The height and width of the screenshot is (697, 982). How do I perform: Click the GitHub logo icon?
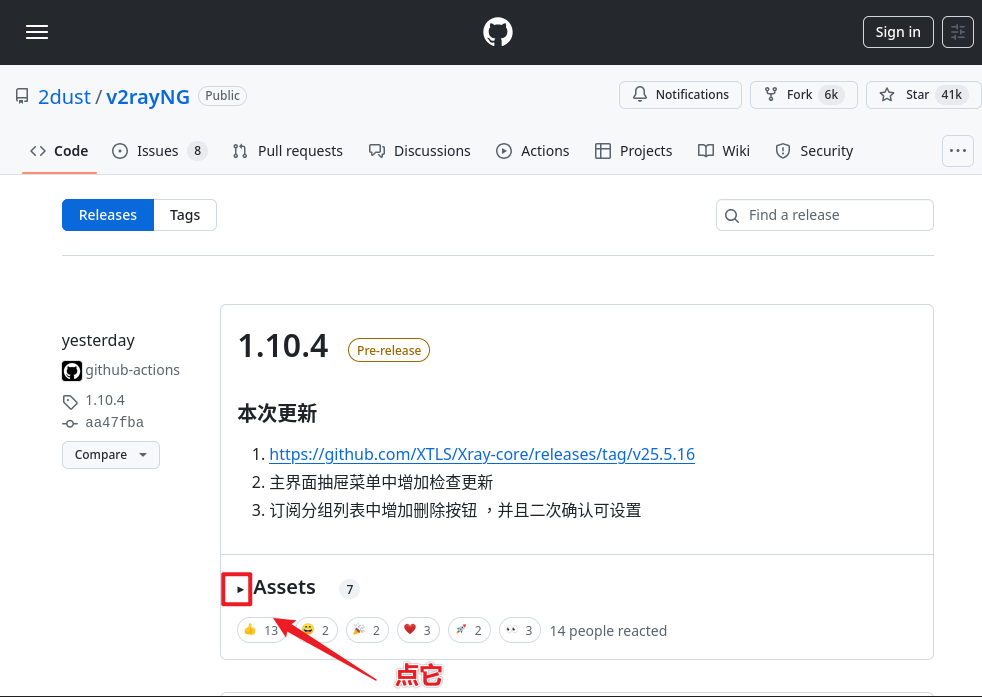point(498,32)
